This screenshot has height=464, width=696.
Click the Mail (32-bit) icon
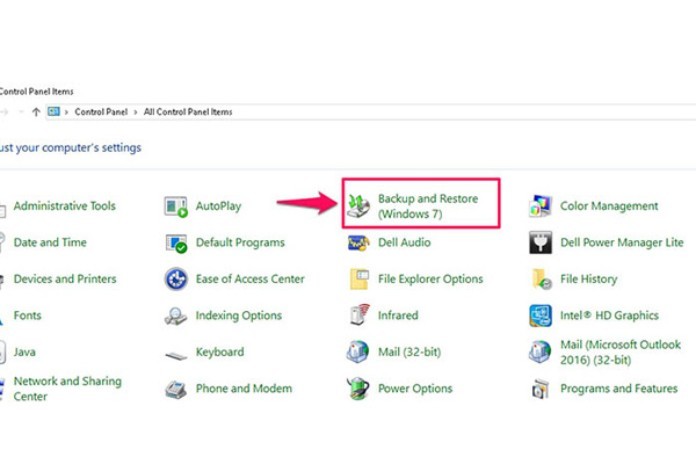(358, 352)
